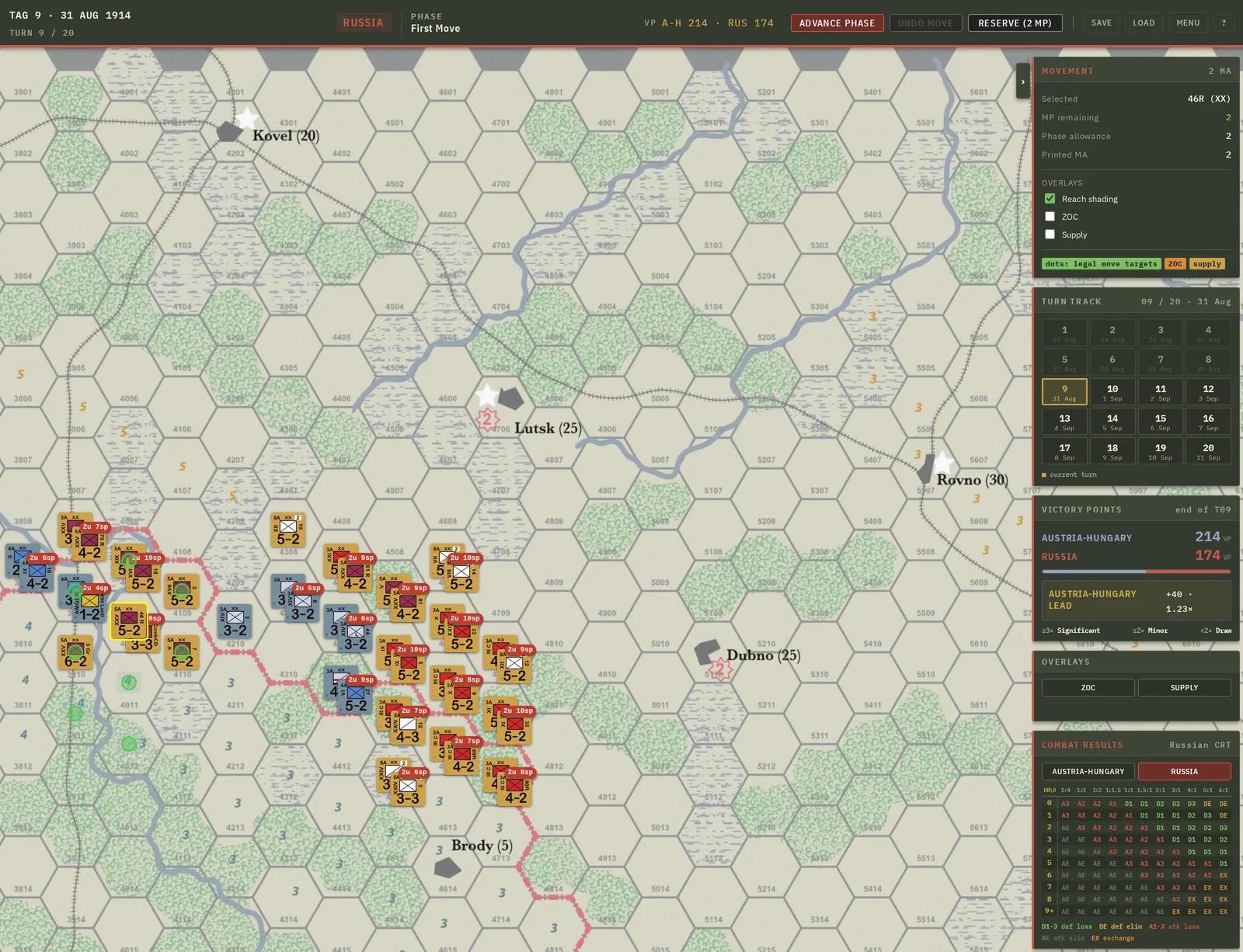Enable the ZOC checkbox in Movement panel
The image size is (1243, 952).
click(1050, 217)
